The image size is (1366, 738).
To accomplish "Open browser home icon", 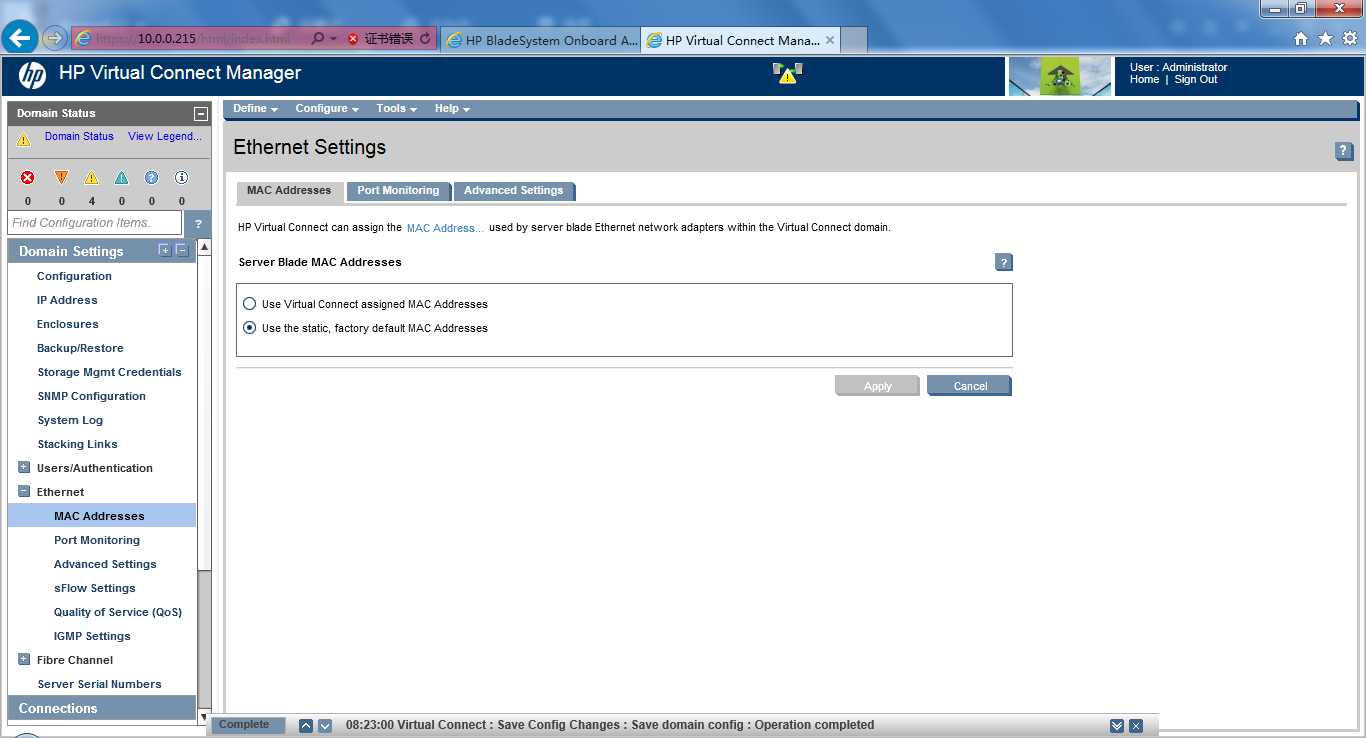I will pos(1301,39).
